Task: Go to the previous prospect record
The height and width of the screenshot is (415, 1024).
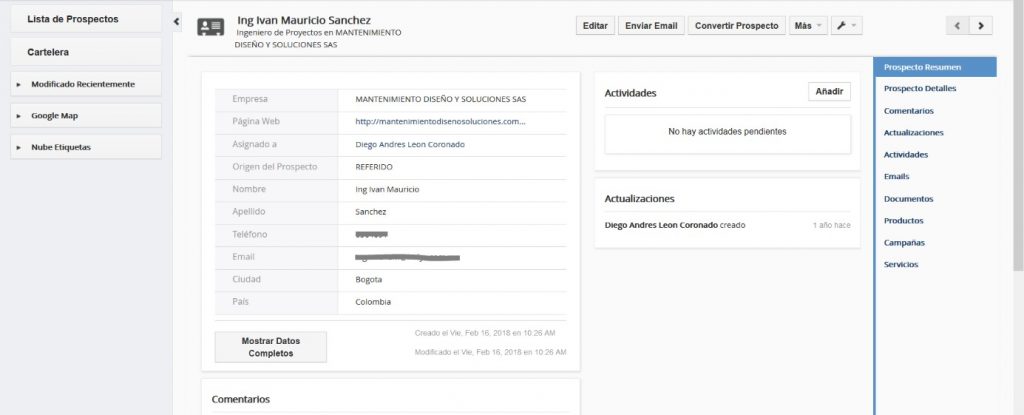Action: pyautogui.click(x=957, y=26)
